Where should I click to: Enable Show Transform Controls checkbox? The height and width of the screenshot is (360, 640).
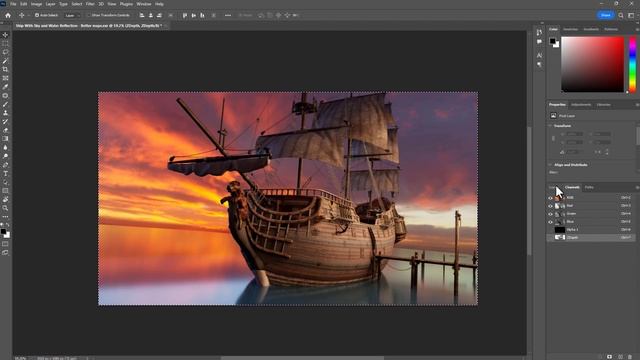88,16
